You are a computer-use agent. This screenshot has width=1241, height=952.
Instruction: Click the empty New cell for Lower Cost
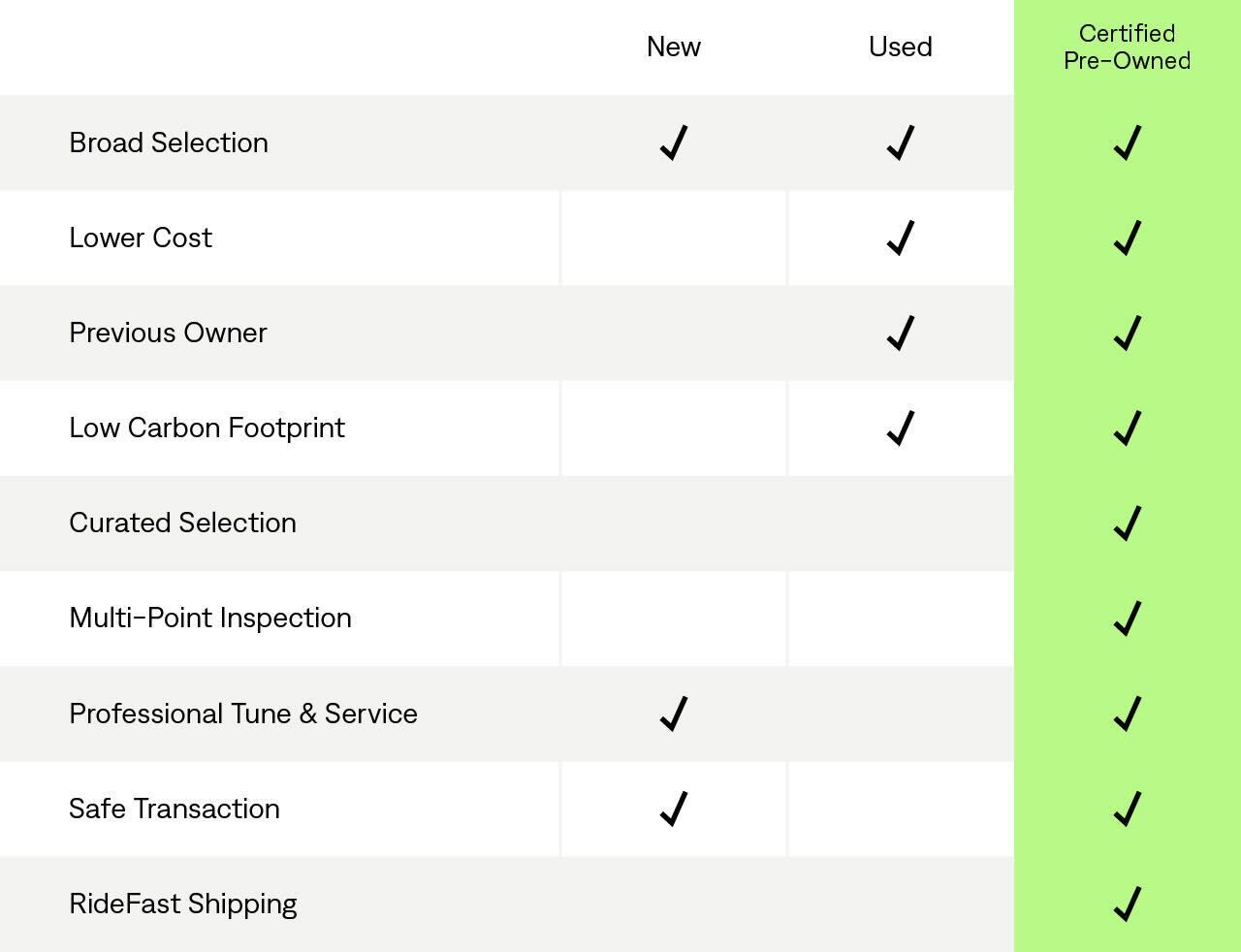point(674,238)
